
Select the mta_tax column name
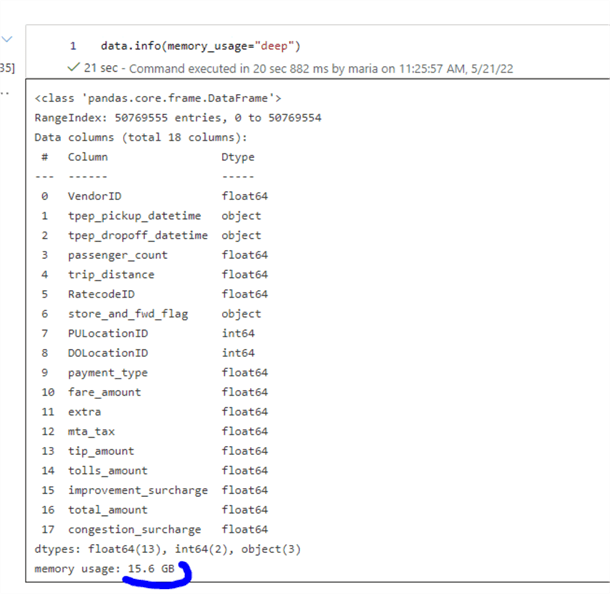[x=91, y=431]
